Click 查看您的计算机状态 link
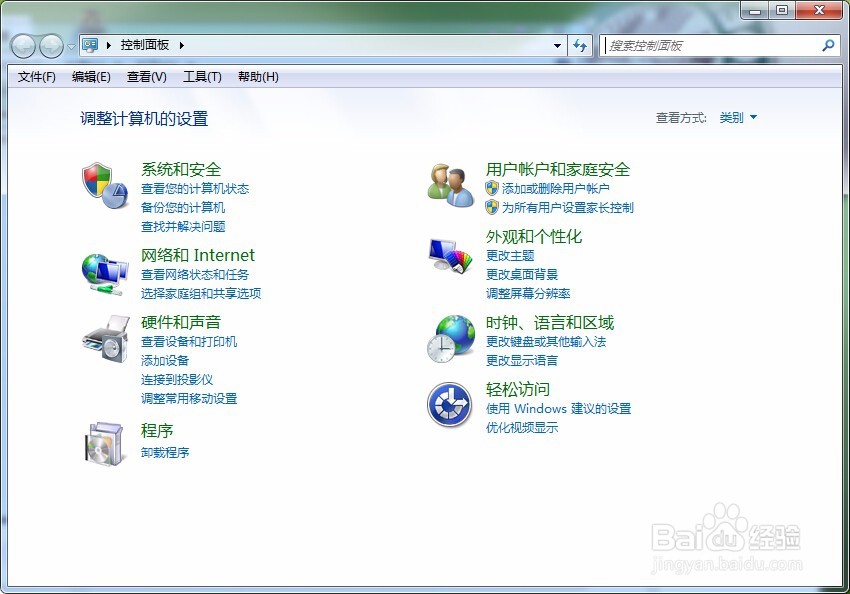850x594 pixels. pos(195,189)
